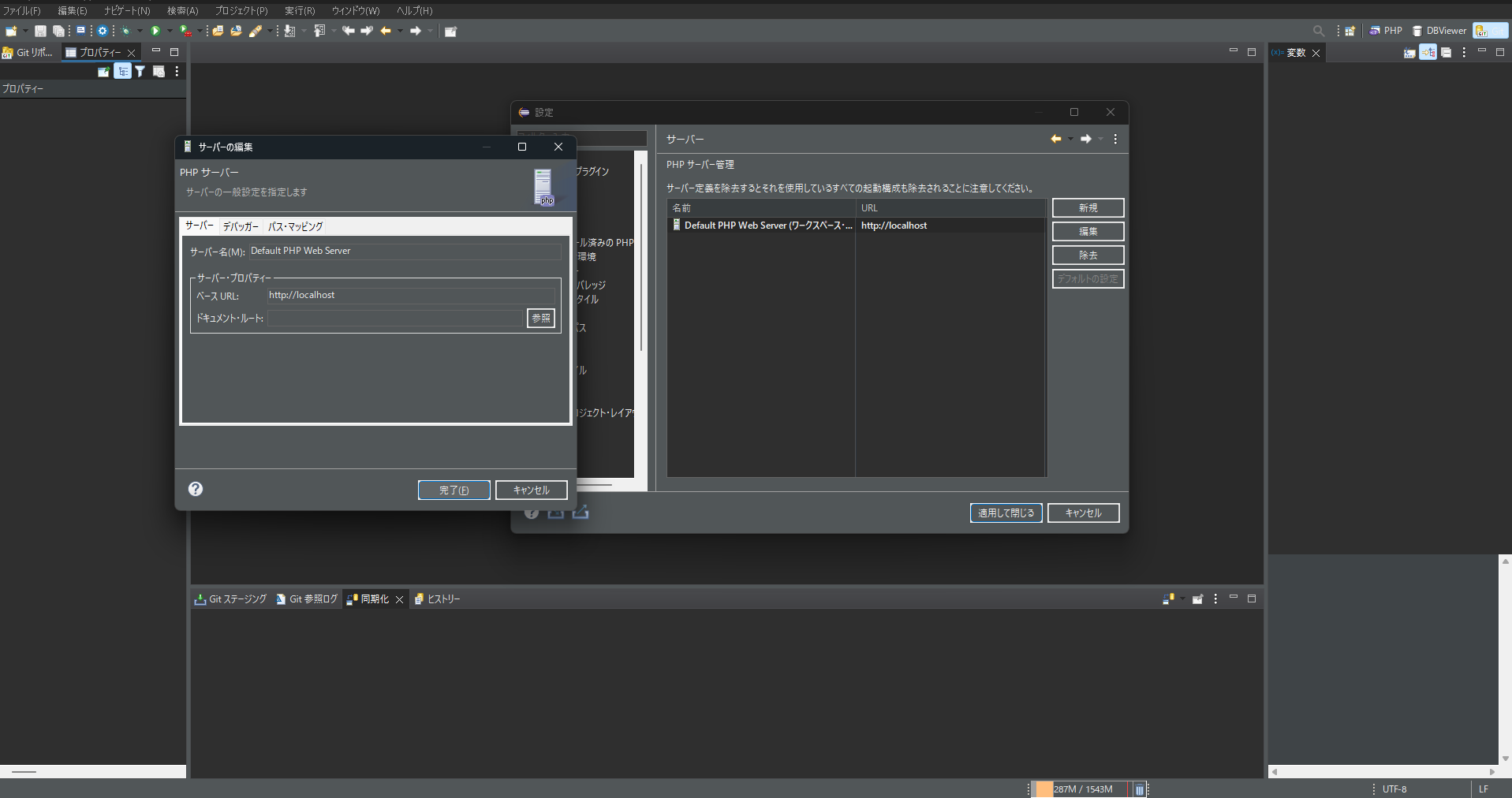Open quick search with the magnifier icon

point(1318,31)
